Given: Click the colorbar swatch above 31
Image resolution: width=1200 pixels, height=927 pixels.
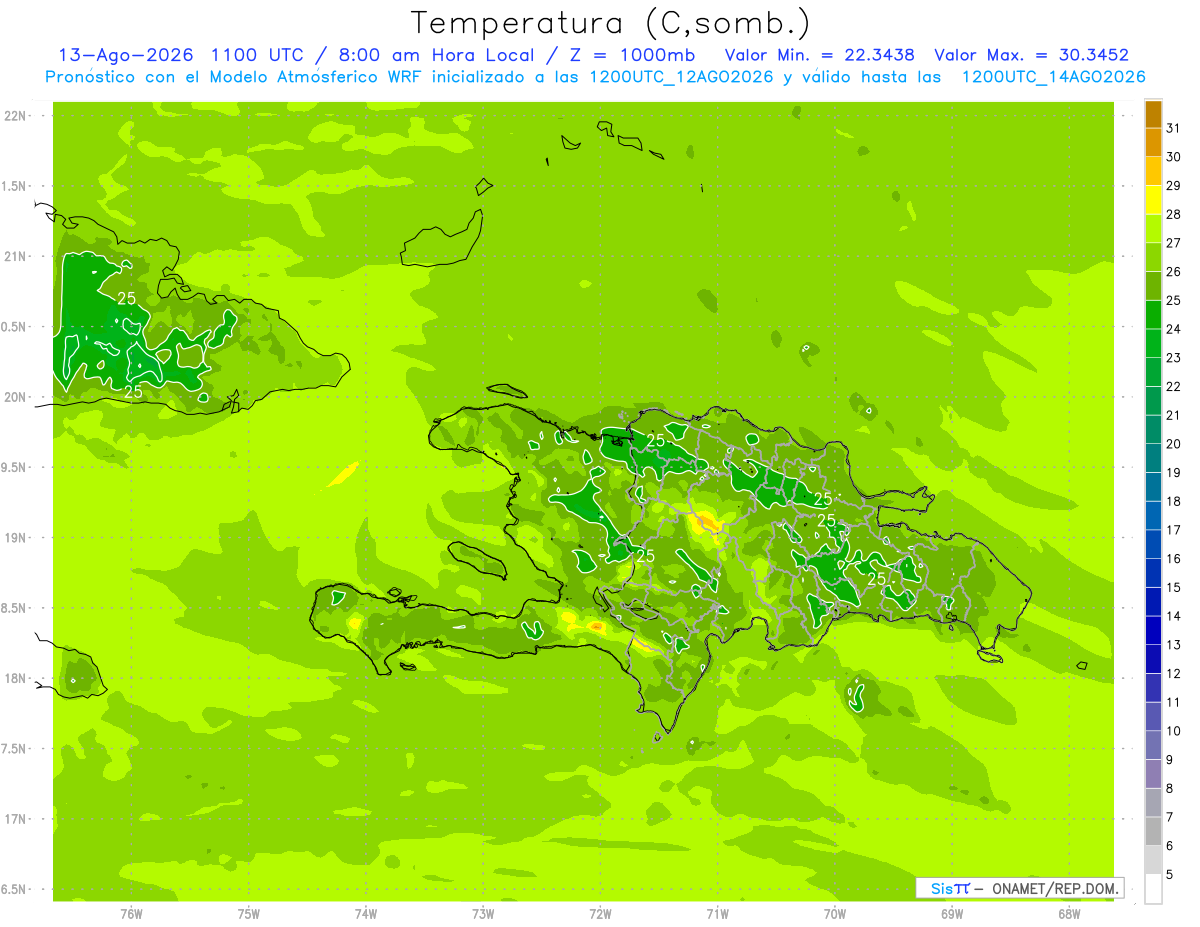Looking at the screenshot, I should (1154, 114).
